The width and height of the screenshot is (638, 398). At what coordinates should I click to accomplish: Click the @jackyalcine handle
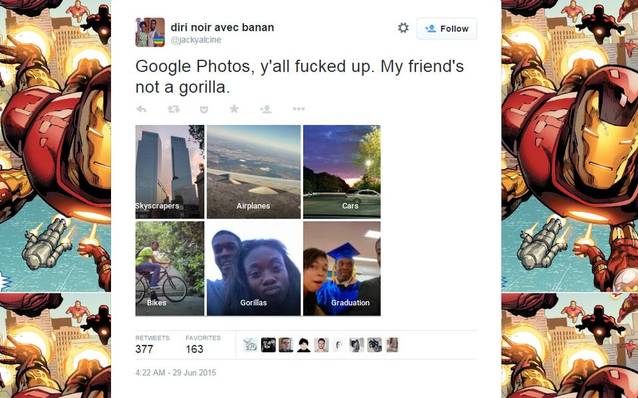tap(196, 40)
